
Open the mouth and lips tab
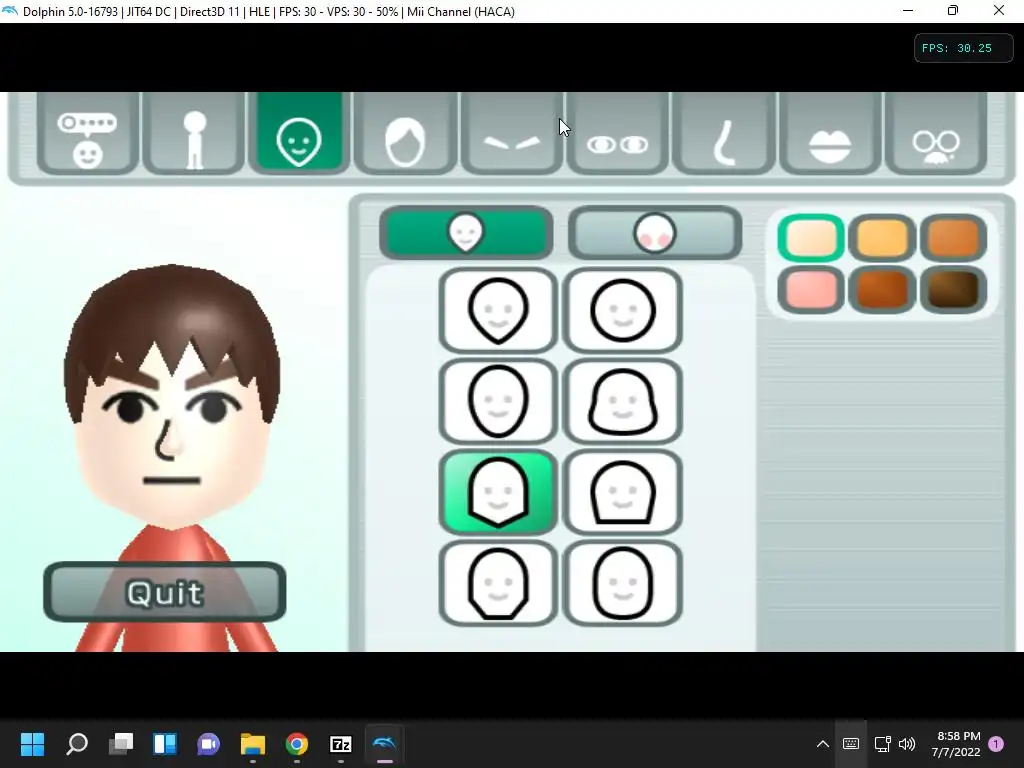830,134
